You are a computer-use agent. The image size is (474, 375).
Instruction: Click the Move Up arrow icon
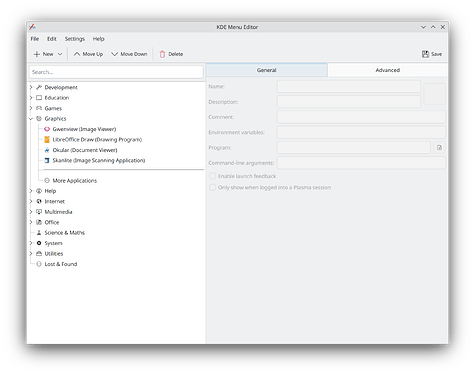[77, 54]
